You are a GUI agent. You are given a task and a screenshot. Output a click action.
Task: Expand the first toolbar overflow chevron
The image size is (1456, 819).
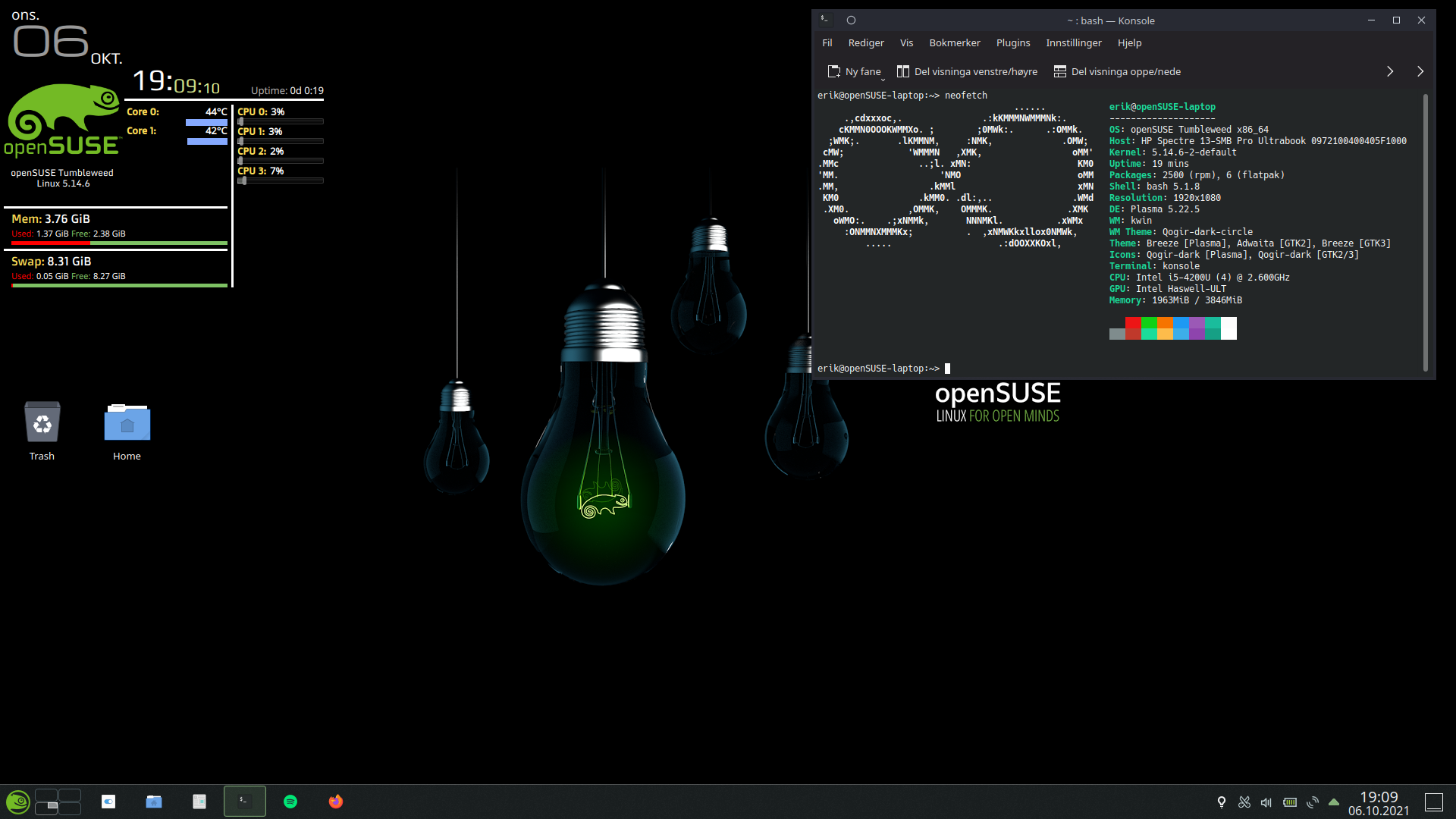click(1390, 71)
